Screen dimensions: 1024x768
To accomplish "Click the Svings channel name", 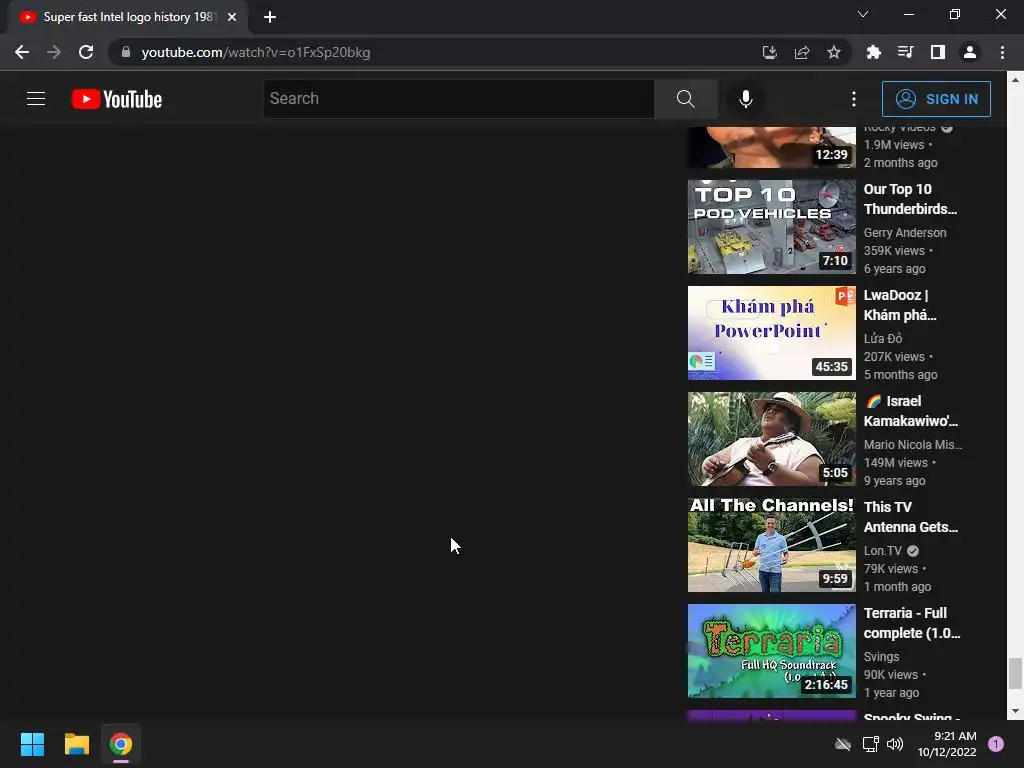I will click(x=881, y=656).
